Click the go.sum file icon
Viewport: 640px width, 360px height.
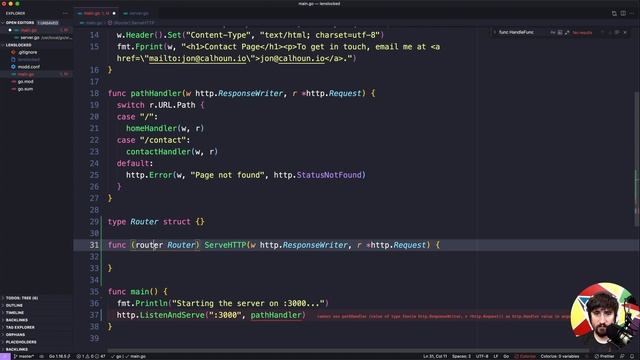(x=13, y=89)
